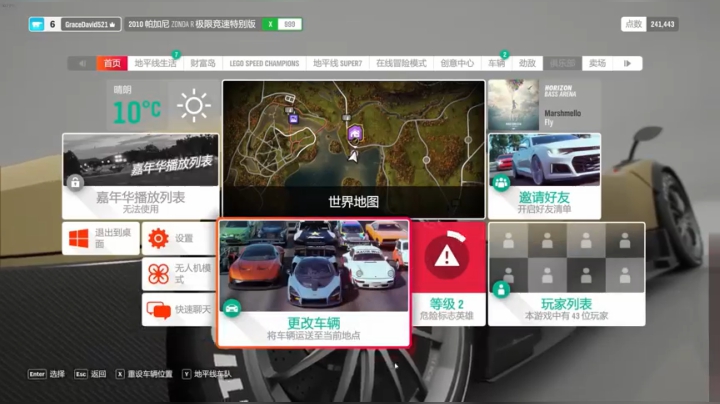Click the green player icon on 玩家列表

tap(501, 290)
